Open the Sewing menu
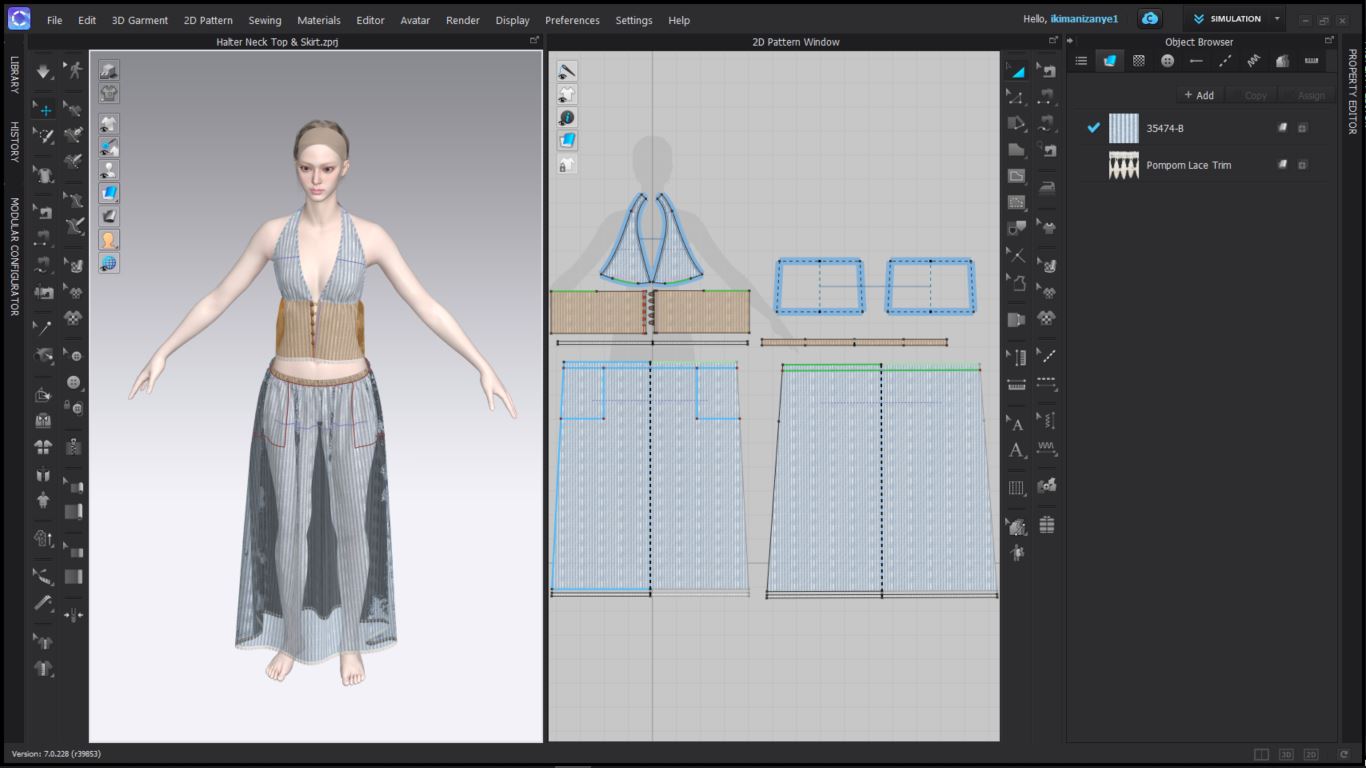1366x768 pixels. [x=265, y=20]
